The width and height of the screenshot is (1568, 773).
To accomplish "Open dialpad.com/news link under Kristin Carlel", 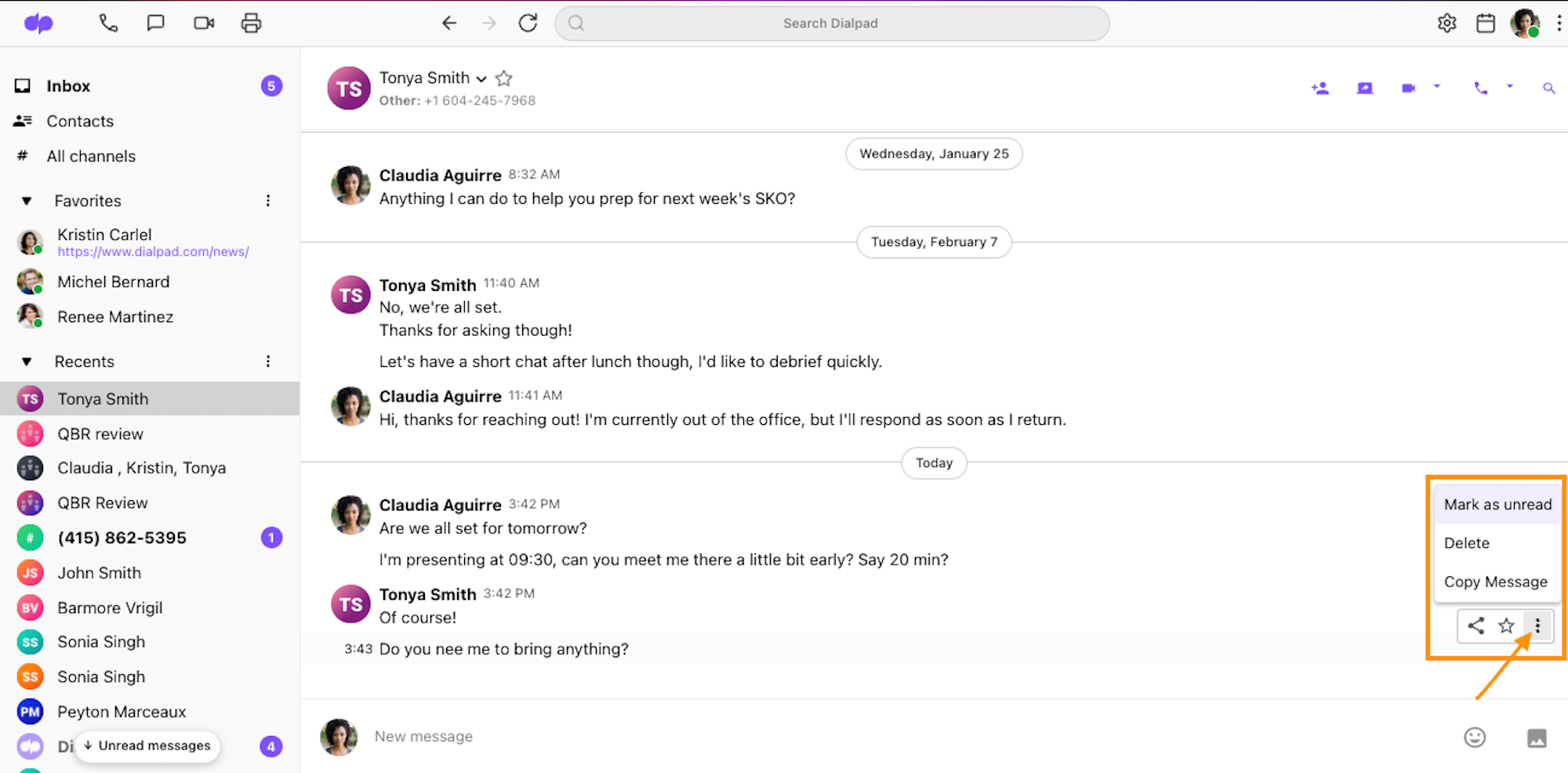I will coord(153,252).
